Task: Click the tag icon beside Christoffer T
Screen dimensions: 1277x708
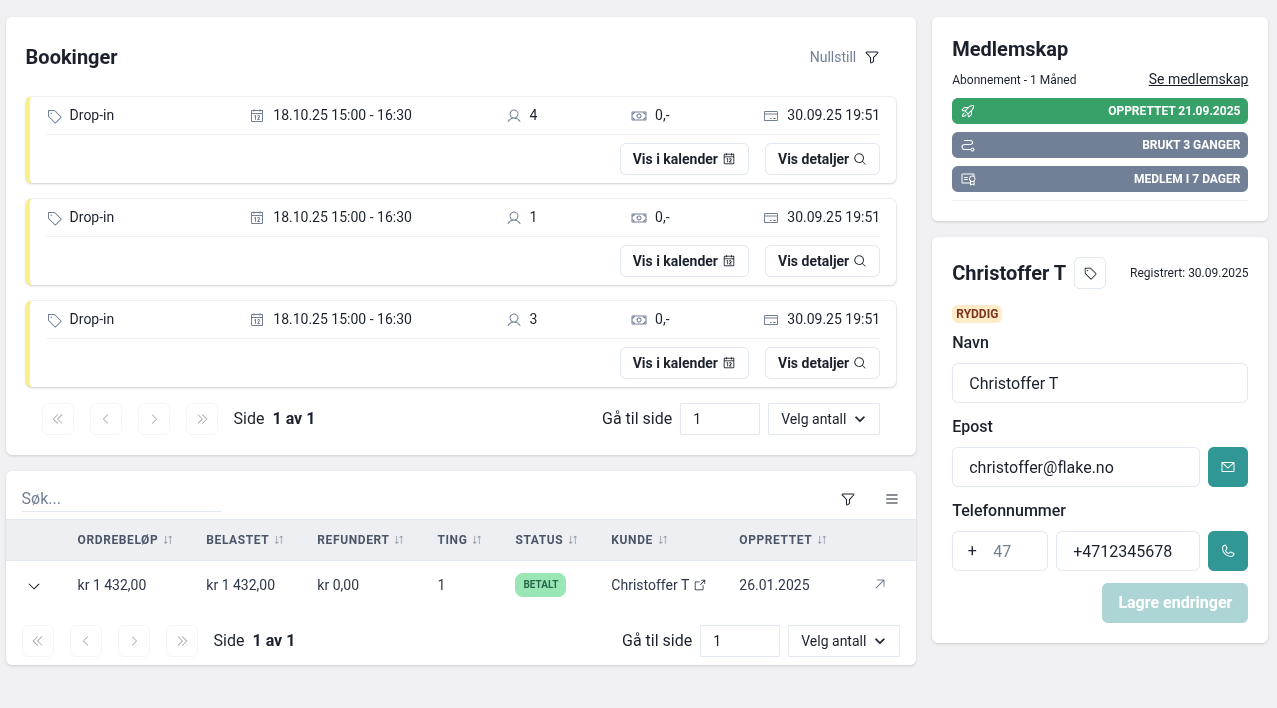Action: tap(1089, 273)
